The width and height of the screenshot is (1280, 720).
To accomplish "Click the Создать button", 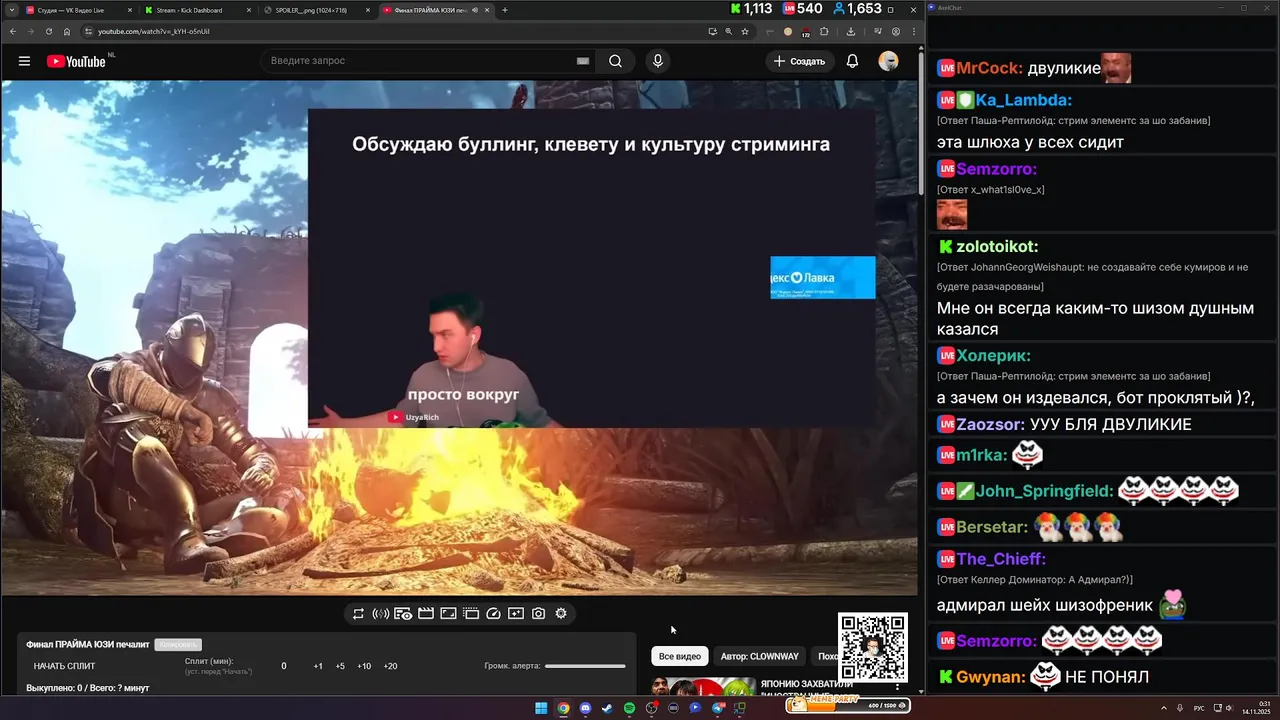I will [x=799, y=61].
